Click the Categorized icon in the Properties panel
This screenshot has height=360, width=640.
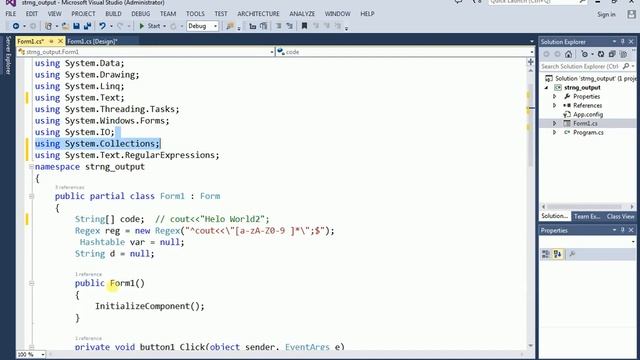click(x=546, y=254)
